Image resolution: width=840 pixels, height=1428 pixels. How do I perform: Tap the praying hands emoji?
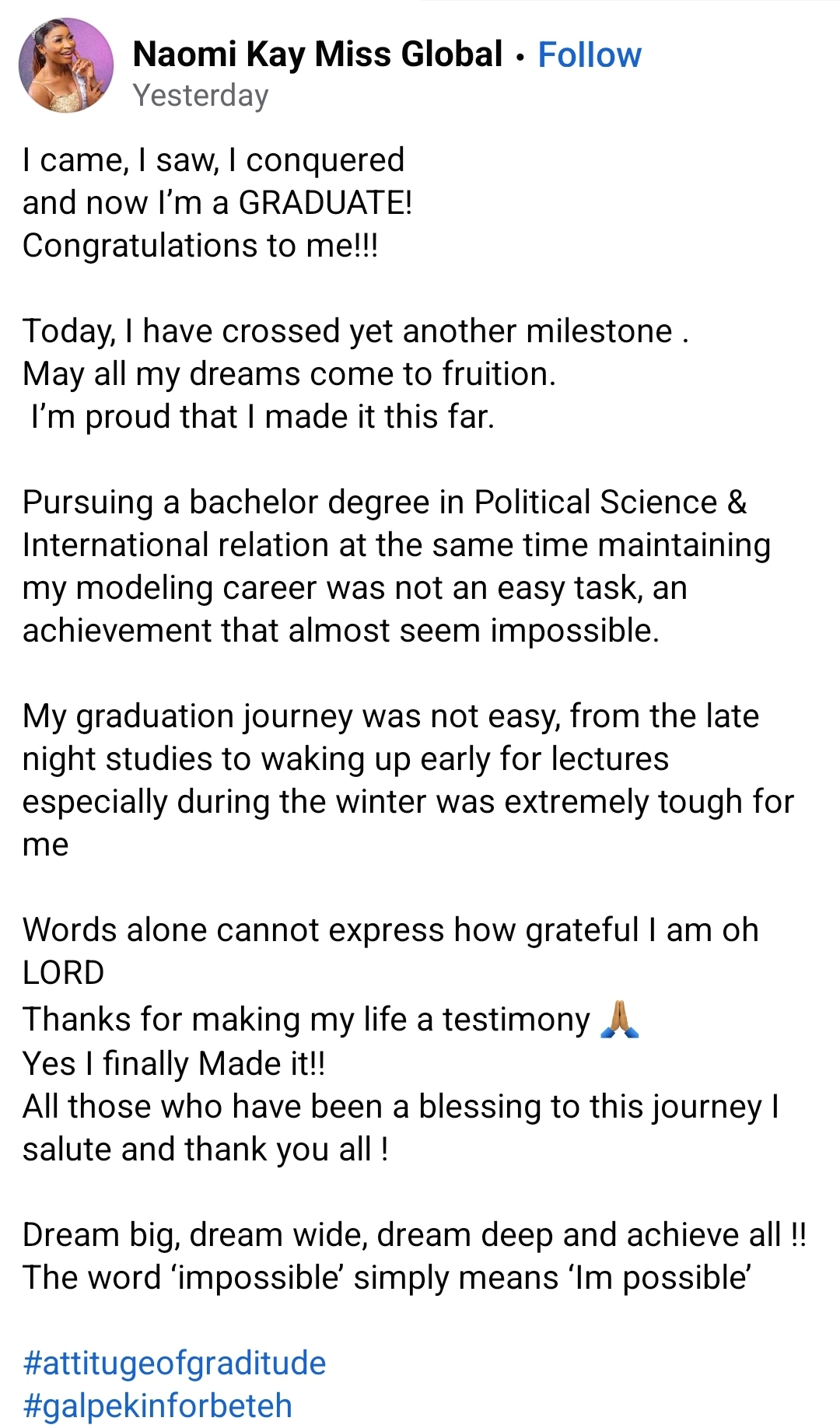click(x=620, y=1019)
